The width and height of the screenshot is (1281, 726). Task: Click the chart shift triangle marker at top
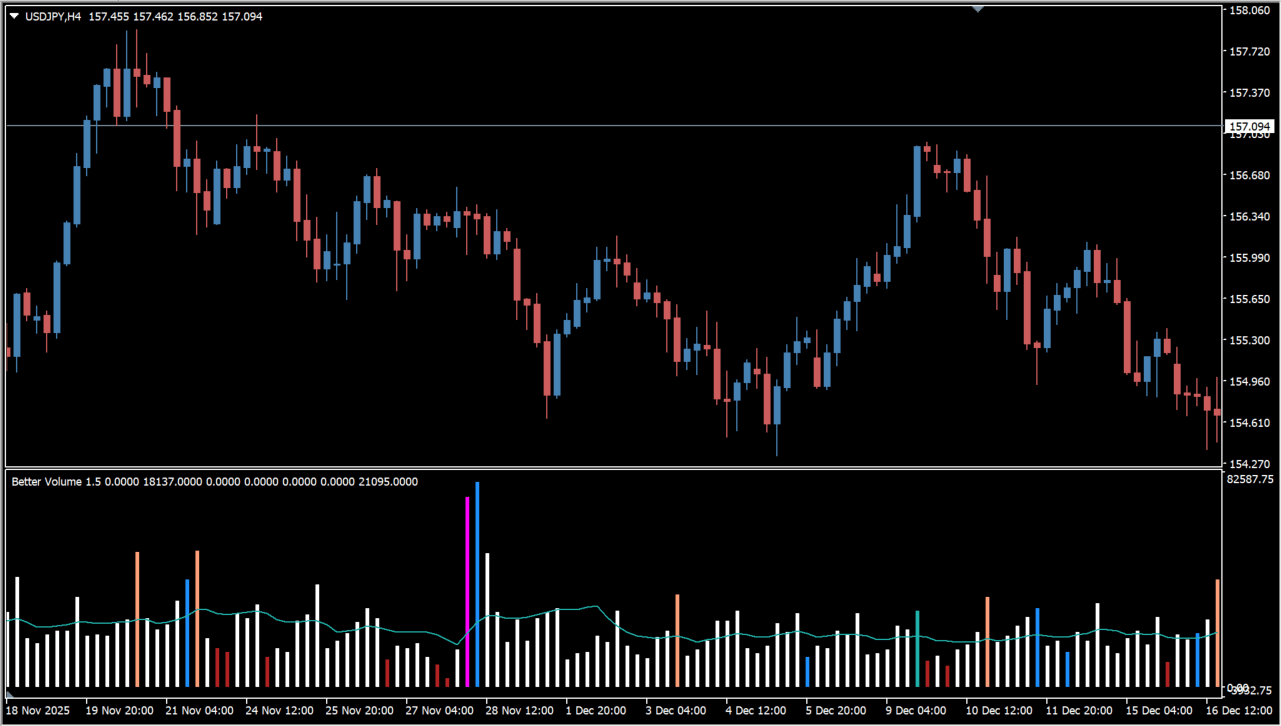[978, 8]
